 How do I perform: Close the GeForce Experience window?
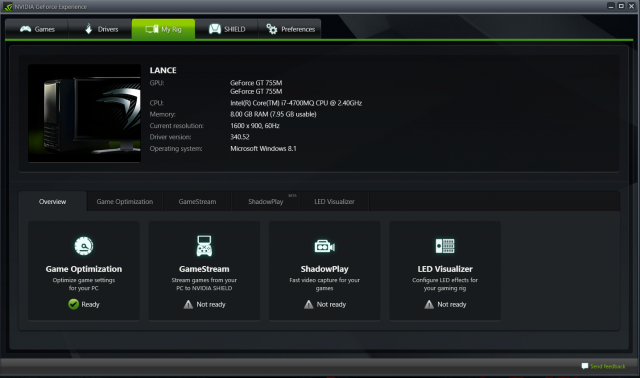point(631,6)
